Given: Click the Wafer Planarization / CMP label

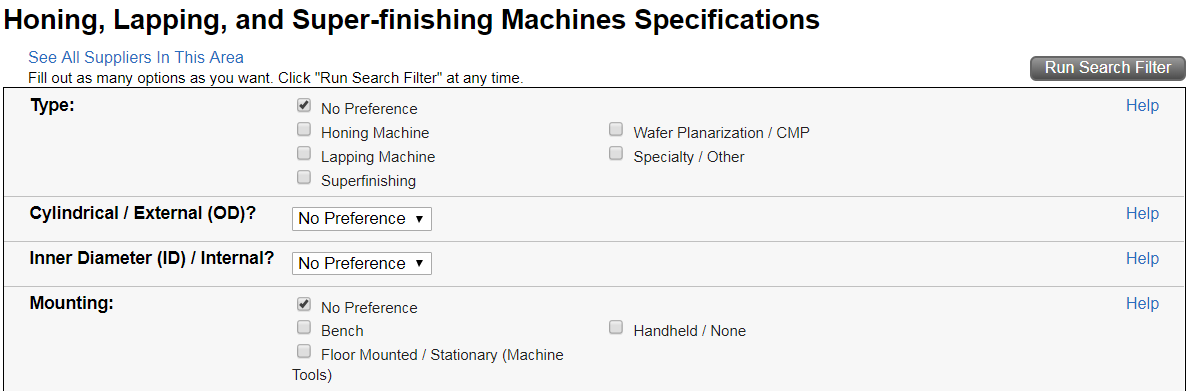Looking at the screenshot, I should pos(721,133).
